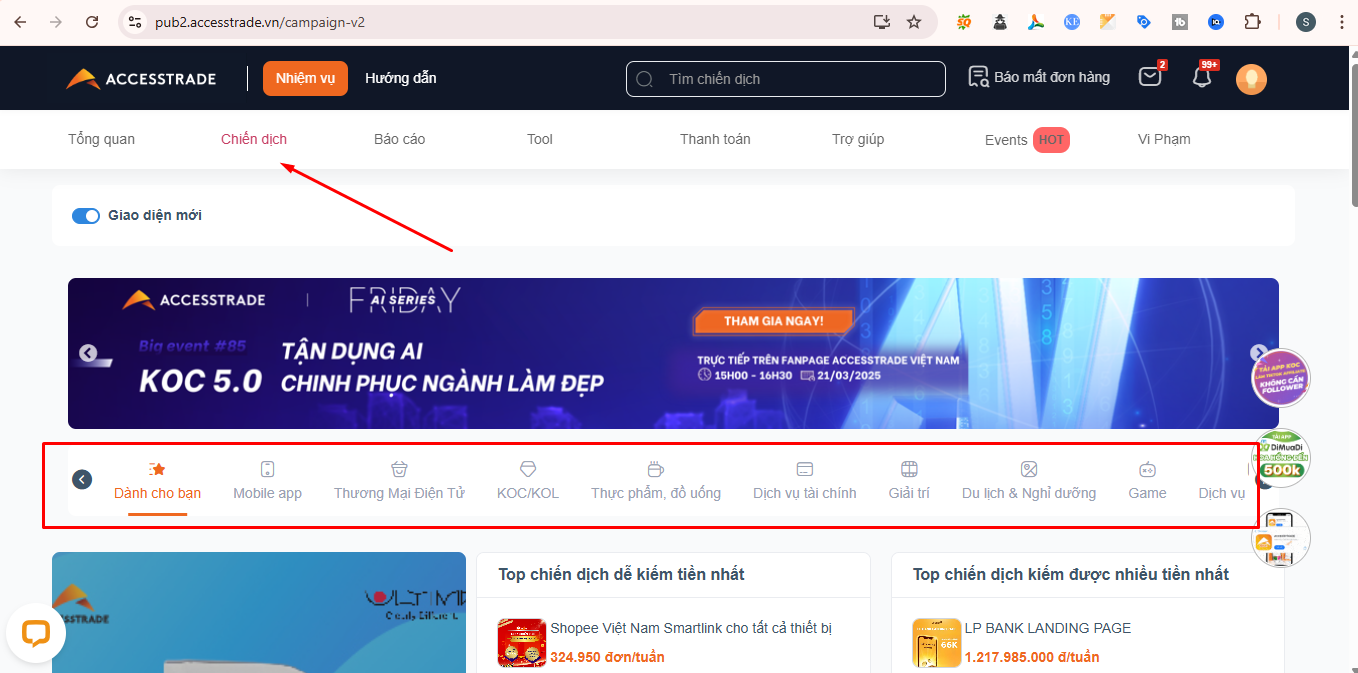Viewport: 1358px width, 673px height.
Task: Toggle the 'Giao diện mới' switch
Action: pos(86,216)
